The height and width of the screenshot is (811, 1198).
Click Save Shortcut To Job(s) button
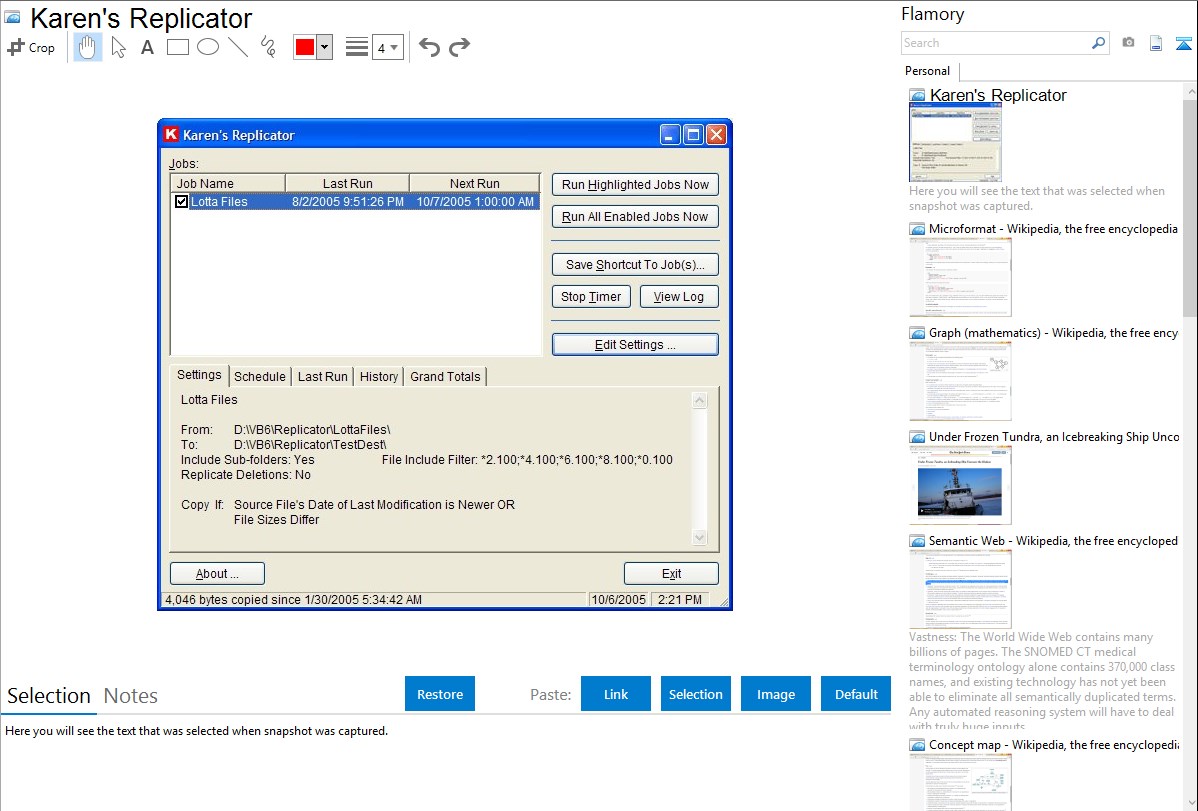coord(635,264)
